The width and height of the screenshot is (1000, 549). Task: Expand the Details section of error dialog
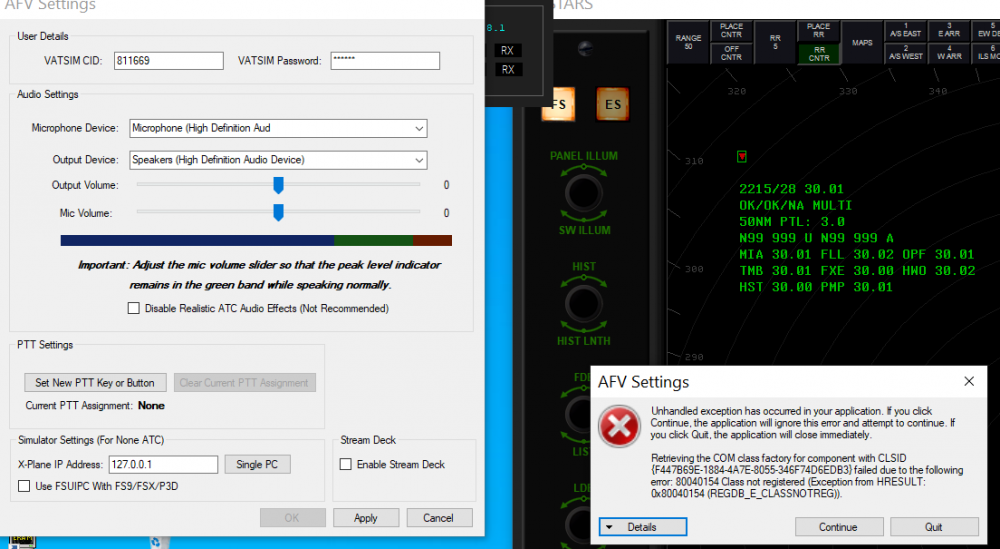(x=642, y=527)
